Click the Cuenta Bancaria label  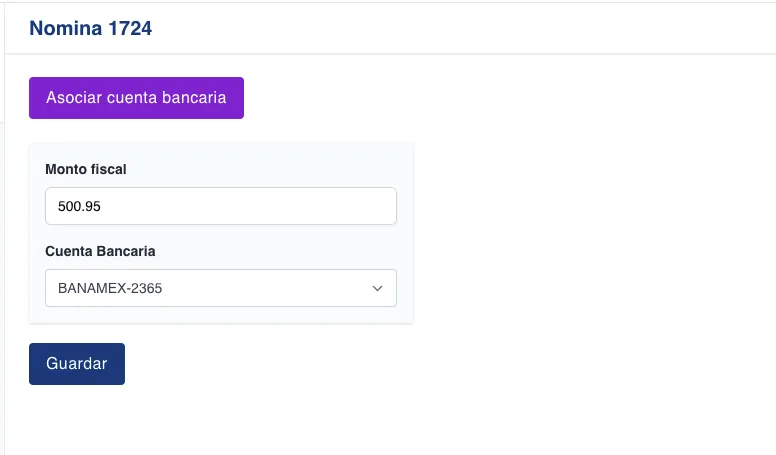[x=100, y=251]
